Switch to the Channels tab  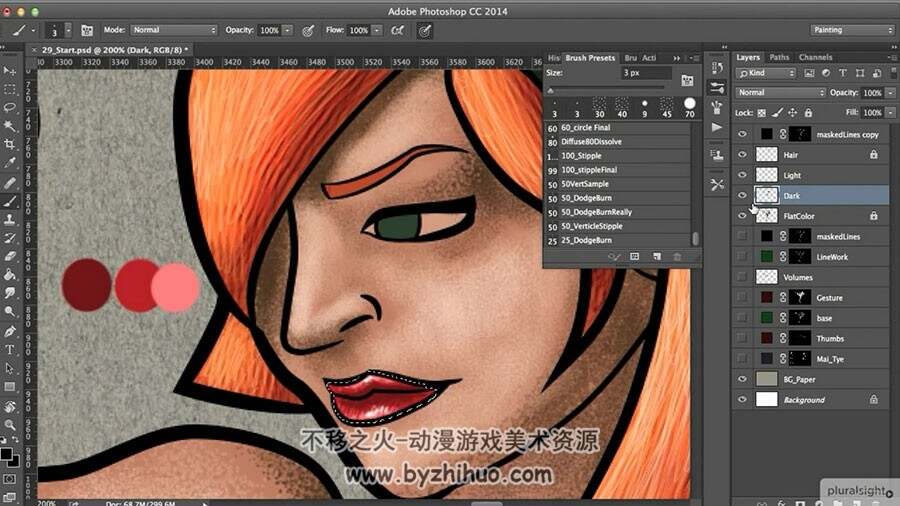pos(815,57)
